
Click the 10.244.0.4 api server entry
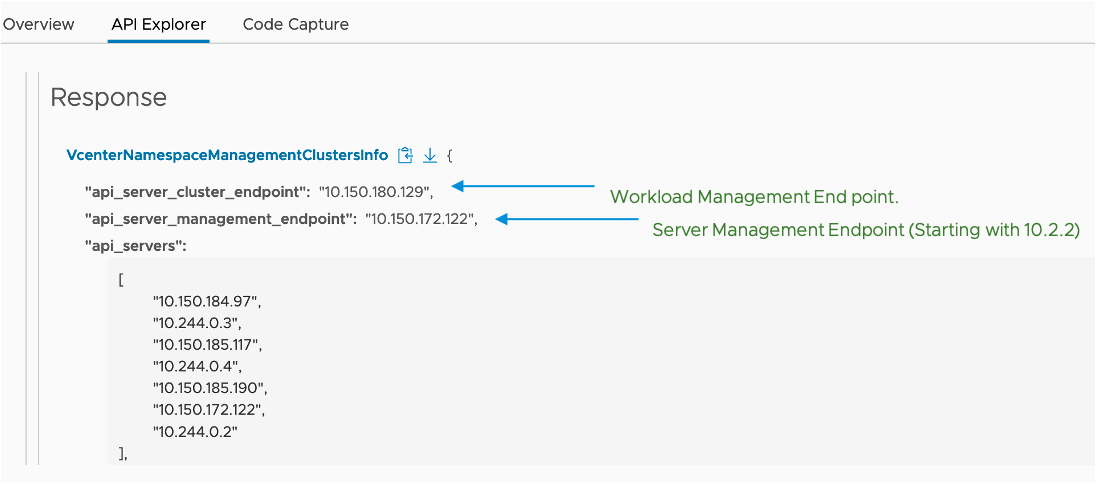[196, 365]
